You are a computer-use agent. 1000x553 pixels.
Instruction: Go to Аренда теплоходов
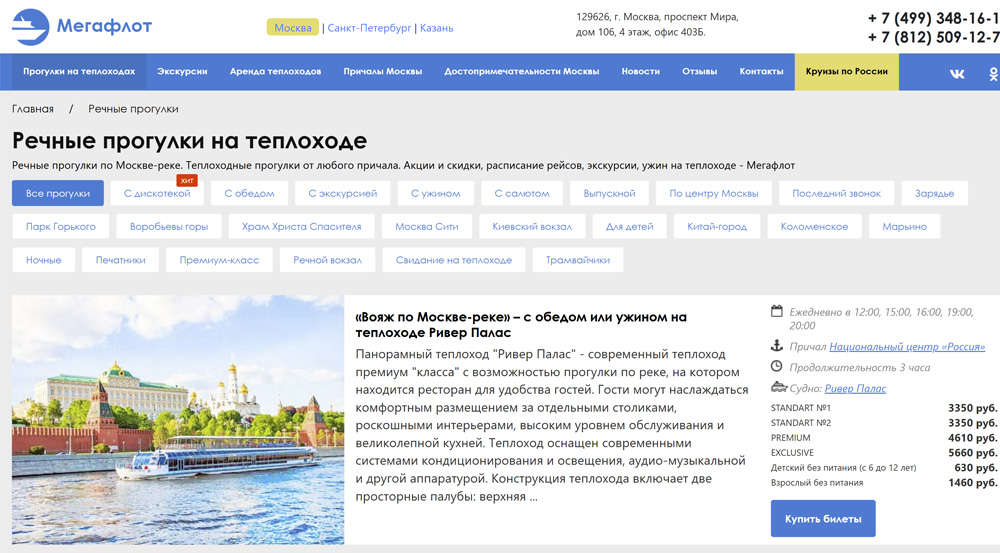(x=276, y=71)
